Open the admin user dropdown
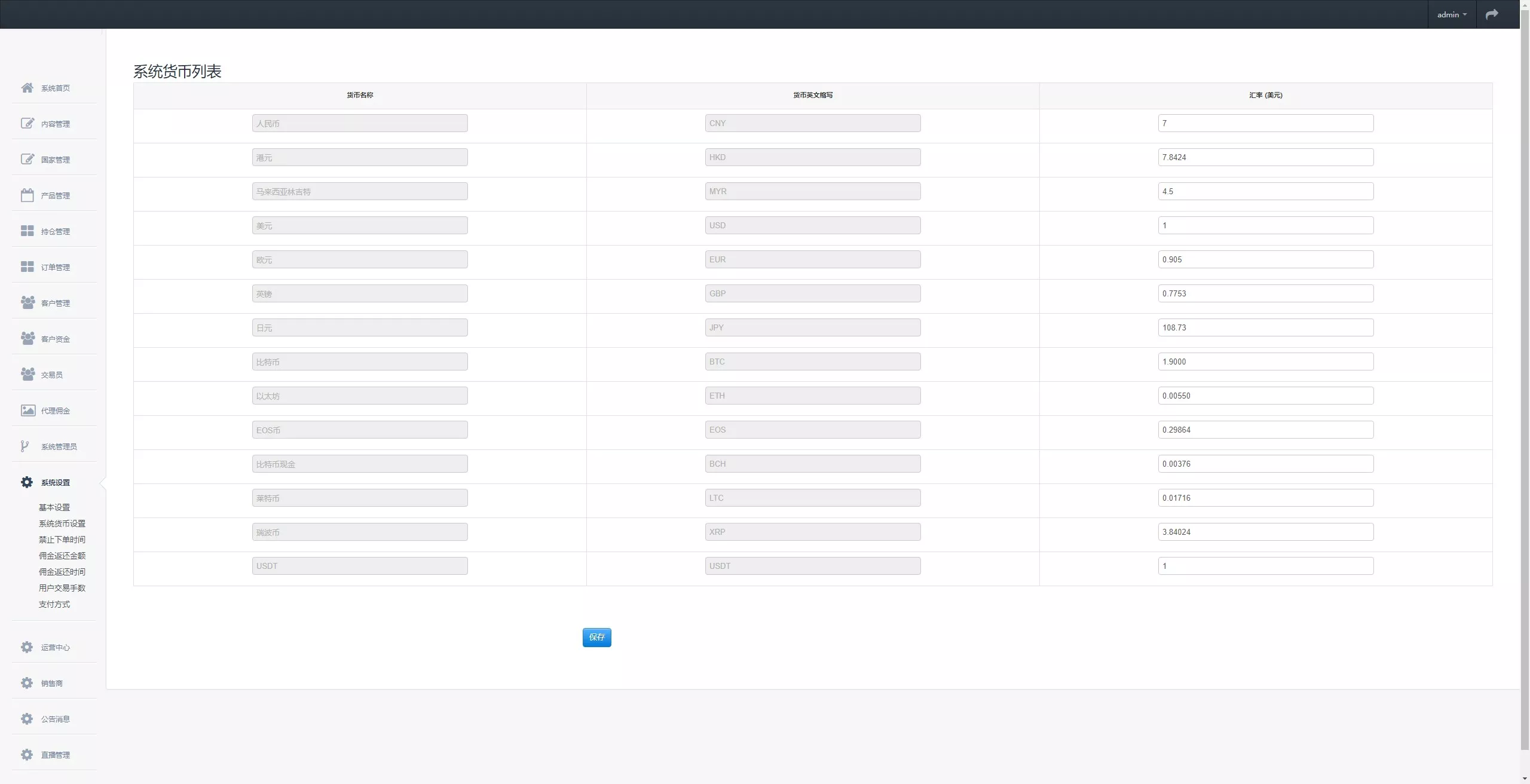The width and height of the screenshot is (1530, 784). click(1452, 14)
